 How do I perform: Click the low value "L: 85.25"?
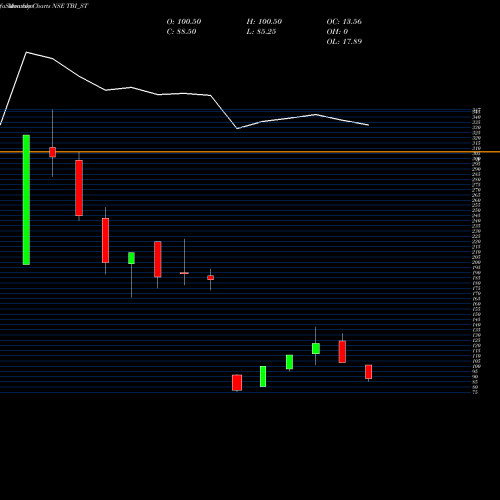(261, 32)
